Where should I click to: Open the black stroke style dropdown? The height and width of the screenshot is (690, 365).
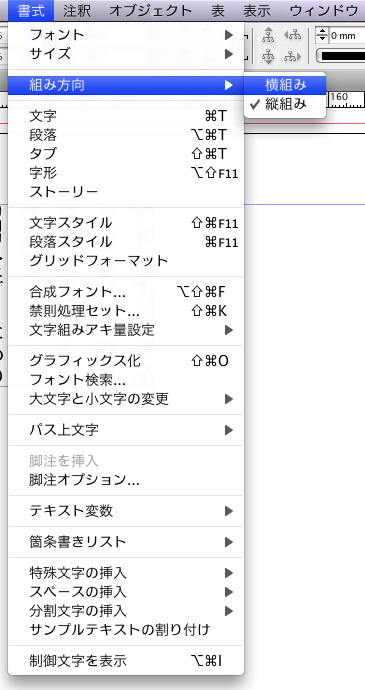coord(340,56)
